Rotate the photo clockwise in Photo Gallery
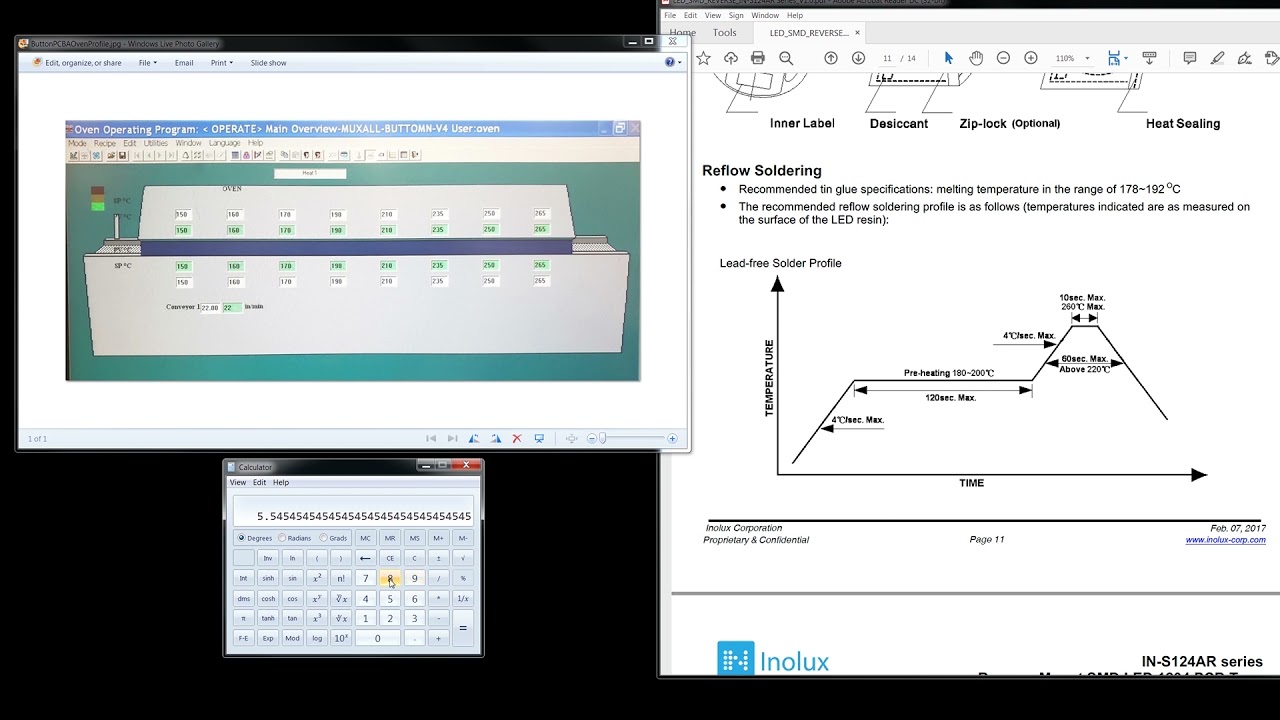This screenshot has width=1280, height=720. click(495, 438)
